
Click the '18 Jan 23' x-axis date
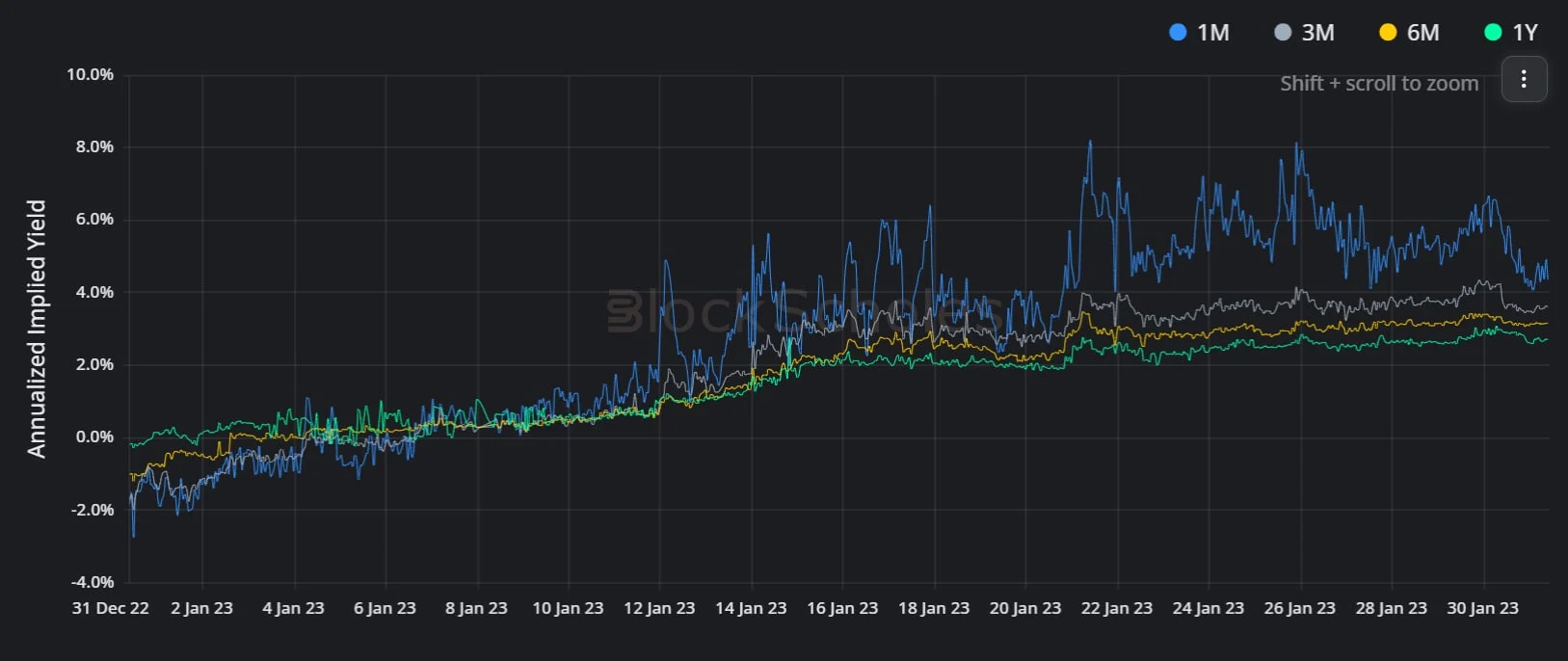(x=934, y=609)
